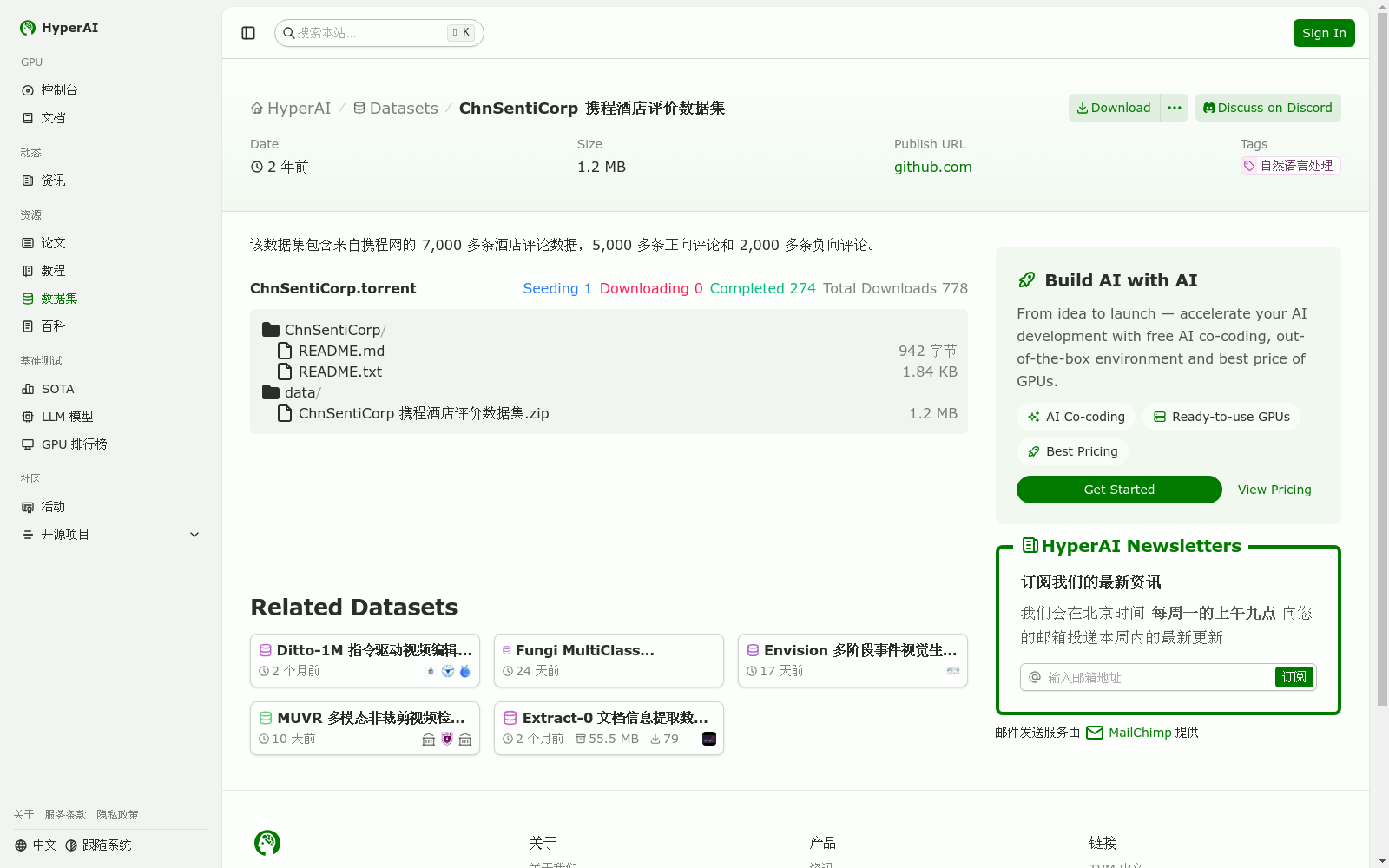Focus the 搜索本站 search field

click(x=379, y=33)
